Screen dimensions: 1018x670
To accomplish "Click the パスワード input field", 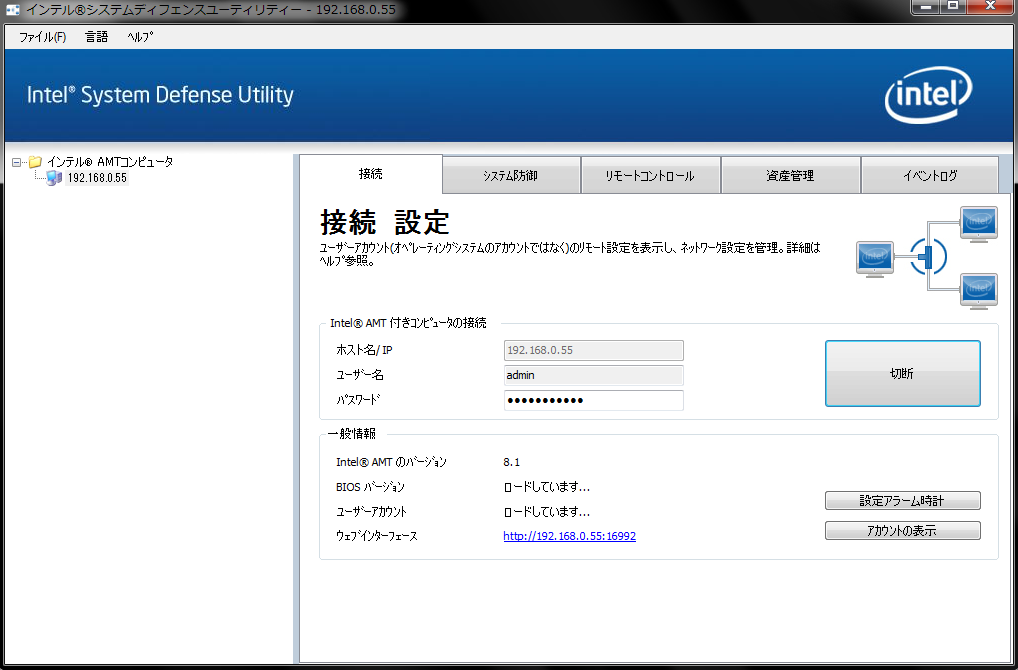I will [593, 400].
